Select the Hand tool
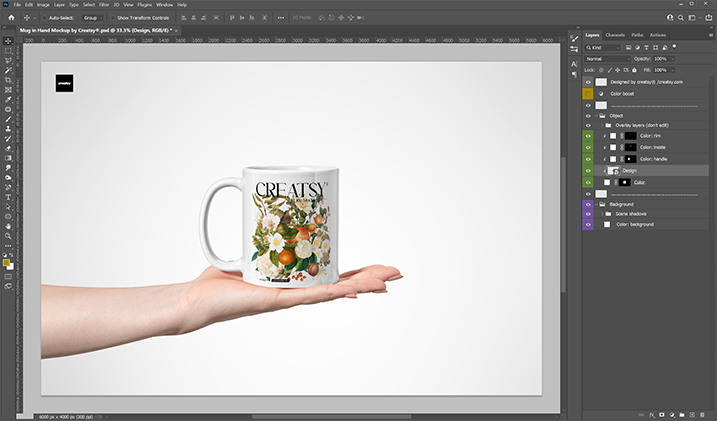This screenshot has width=717, height=421. 8,226
